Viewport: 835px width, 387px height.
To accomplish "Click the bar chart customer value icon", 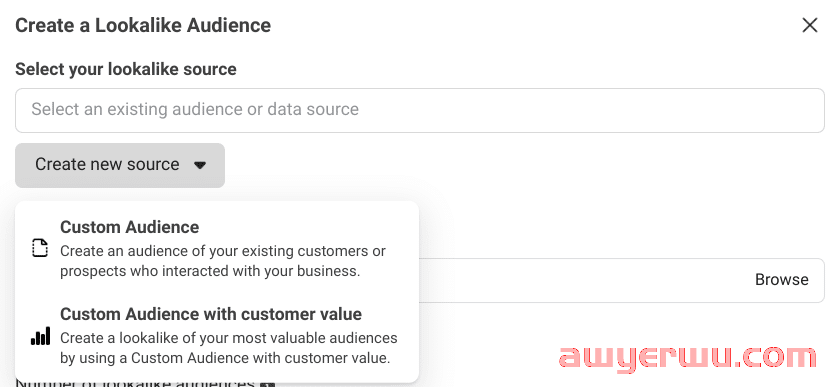I will (x=40, y=336).
